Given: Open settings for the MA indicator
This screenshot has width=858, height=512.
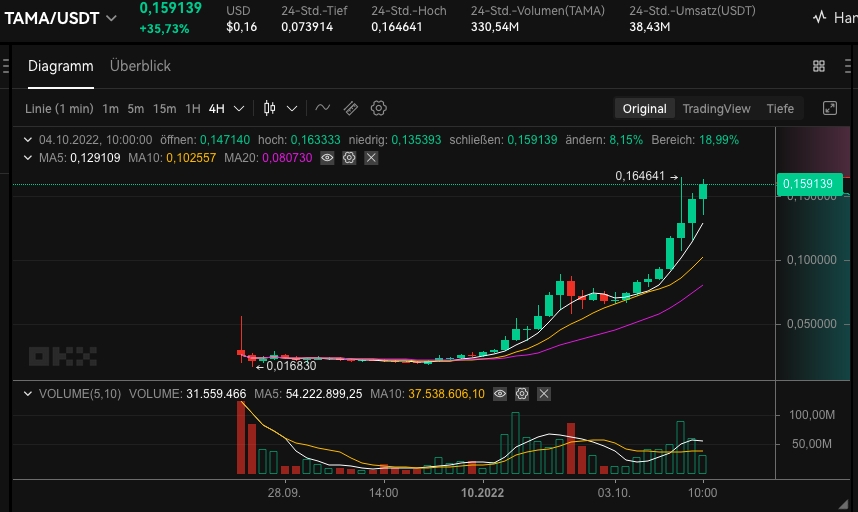Looking at the screenshot, I should [349, 158].
